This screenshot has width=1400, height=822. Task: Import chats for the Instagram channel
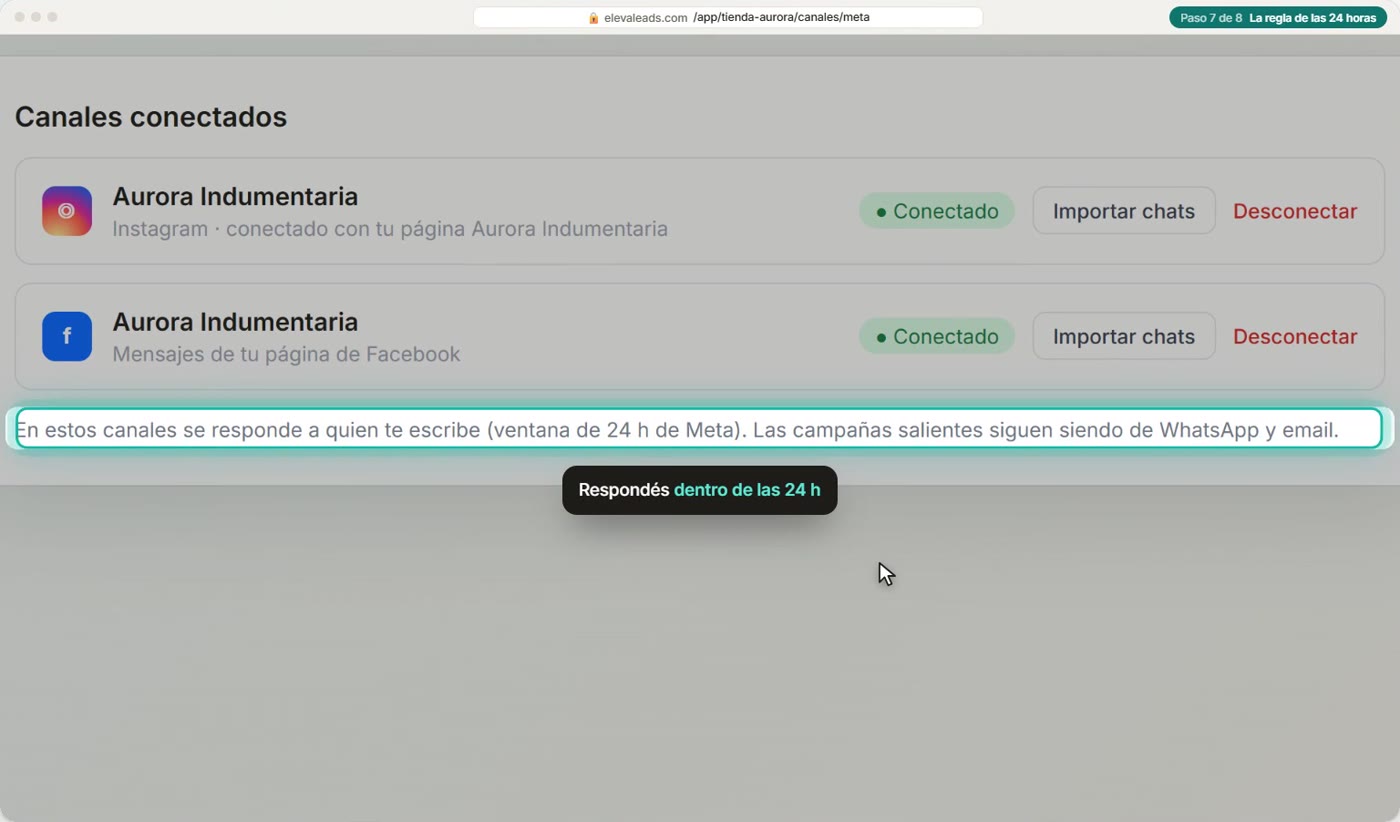(x=1124, y=211)
